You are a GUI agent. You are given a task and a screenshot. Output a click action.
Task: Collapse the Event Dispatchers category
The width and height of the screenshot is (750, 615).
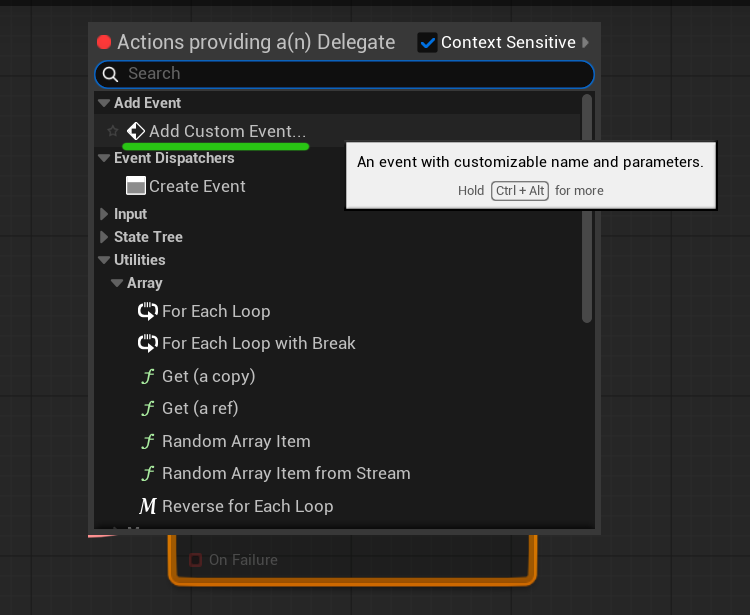coord(104,158)
